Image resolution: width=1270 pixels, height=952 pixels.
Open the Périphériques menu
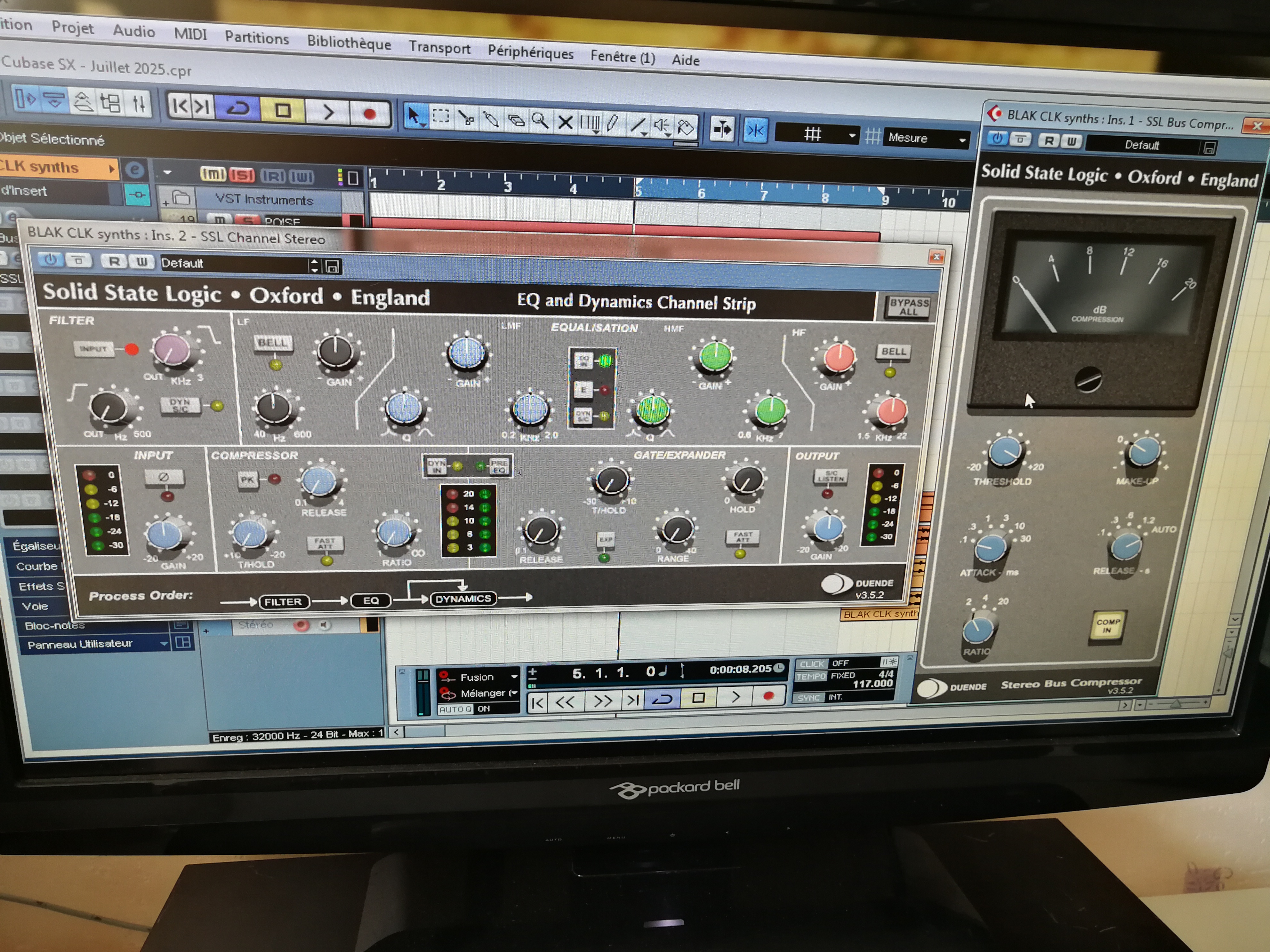click(531, 52)
